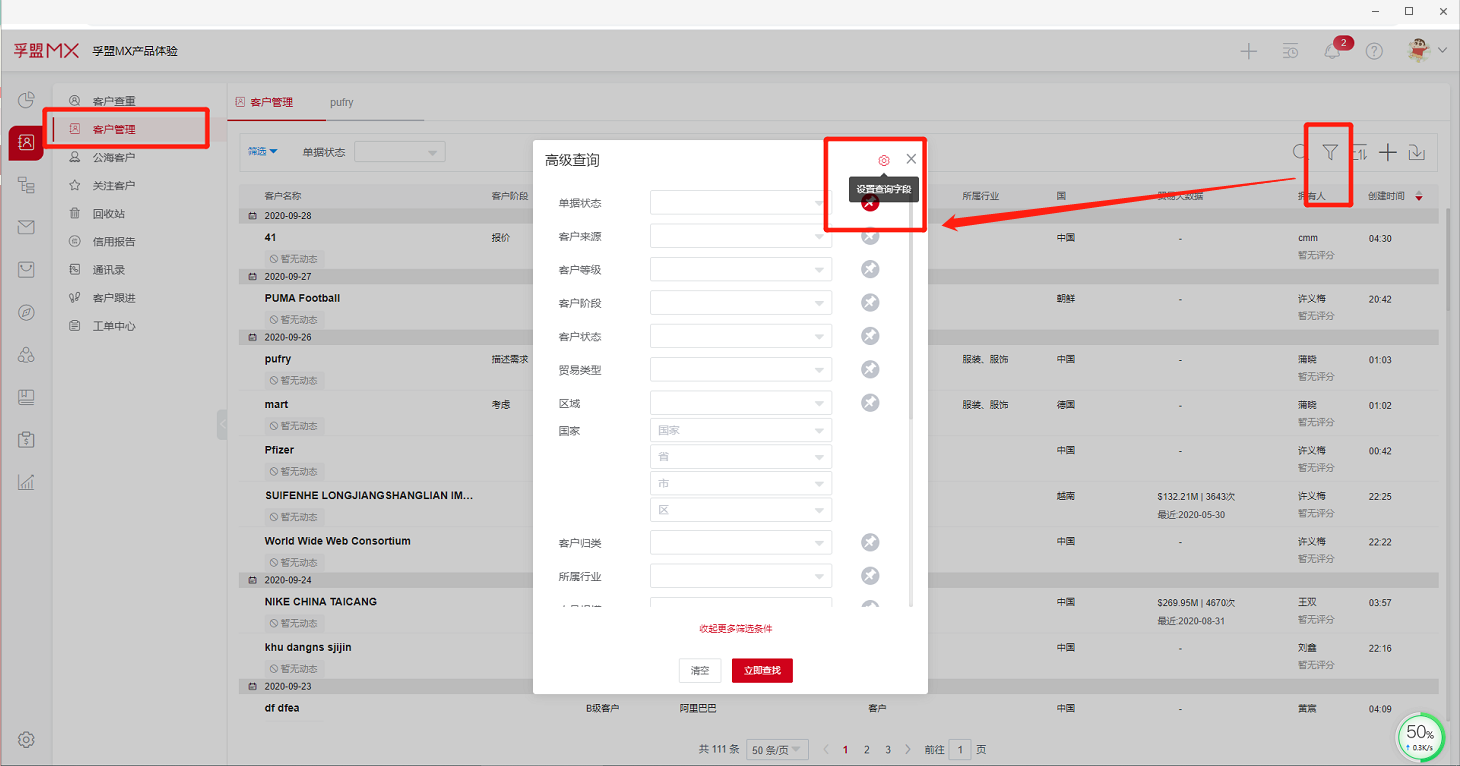Screen dimensions: 1460x766
Task: Click the pagination page number input
Action: 959,750
